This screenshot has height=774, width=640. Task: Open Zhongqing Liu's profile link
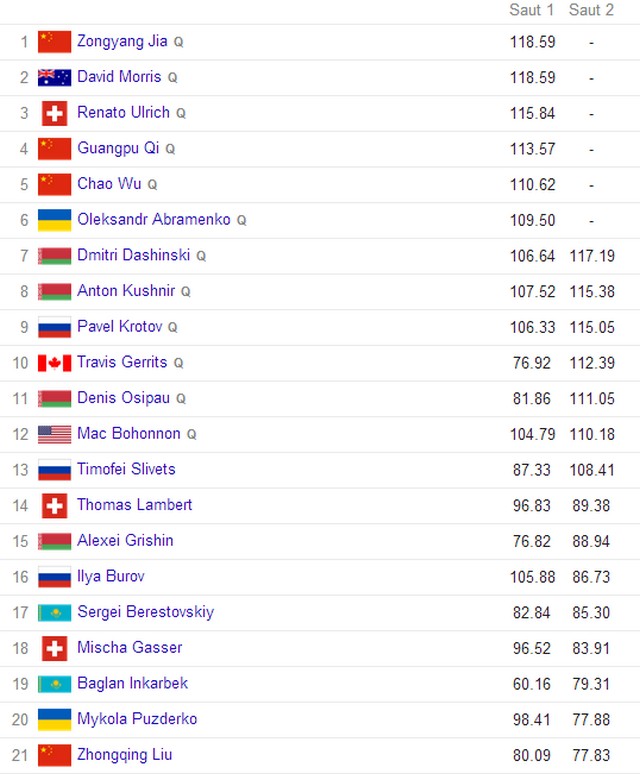(x=124, y=755)
